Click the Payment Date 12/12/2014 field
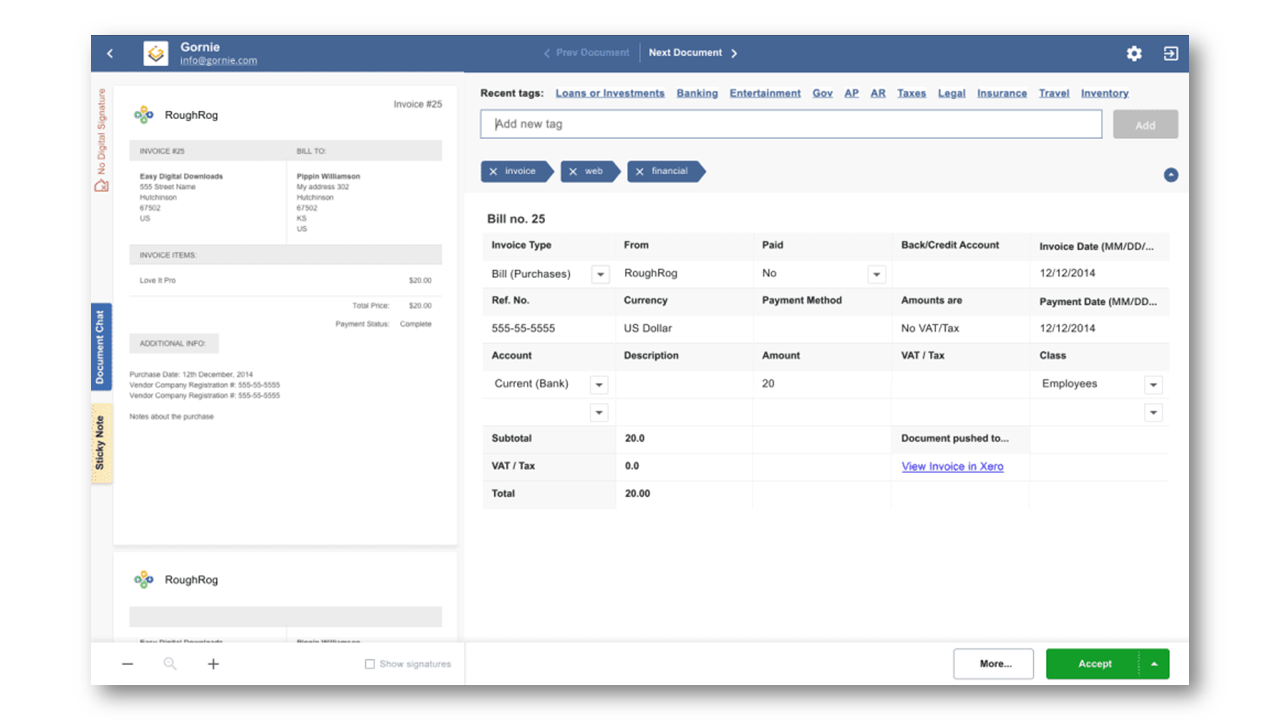The image size is (1280, 720). tap(1099, 329)
